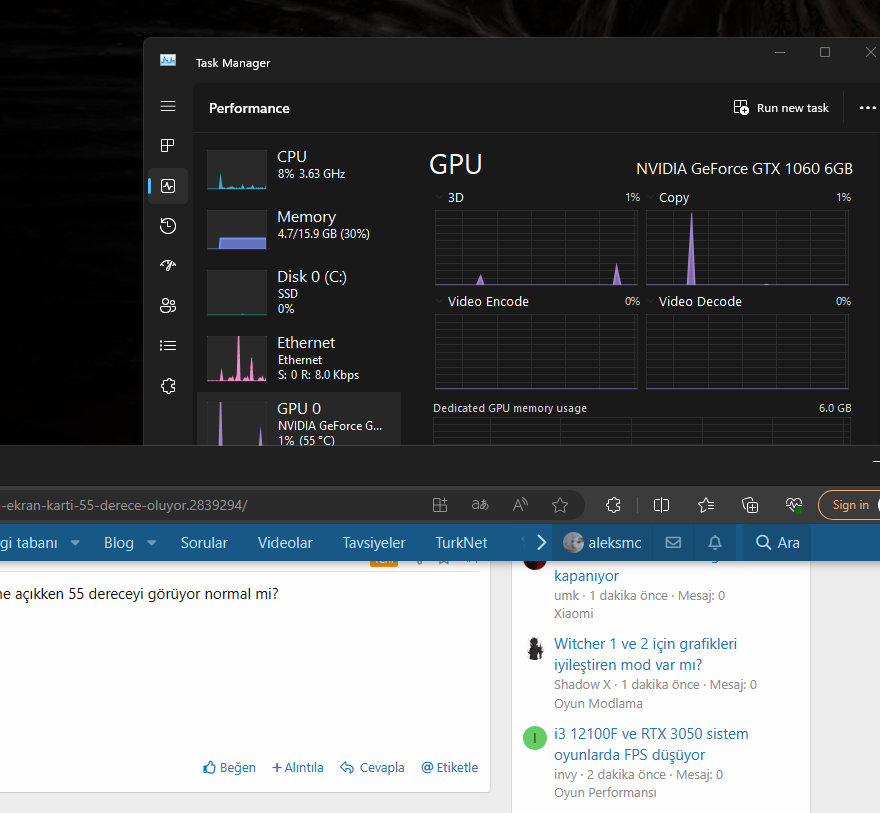The width and height of the screenshot is (880, 813).
Task: Like the post with Beğen
Action: (x=229, y=767)
